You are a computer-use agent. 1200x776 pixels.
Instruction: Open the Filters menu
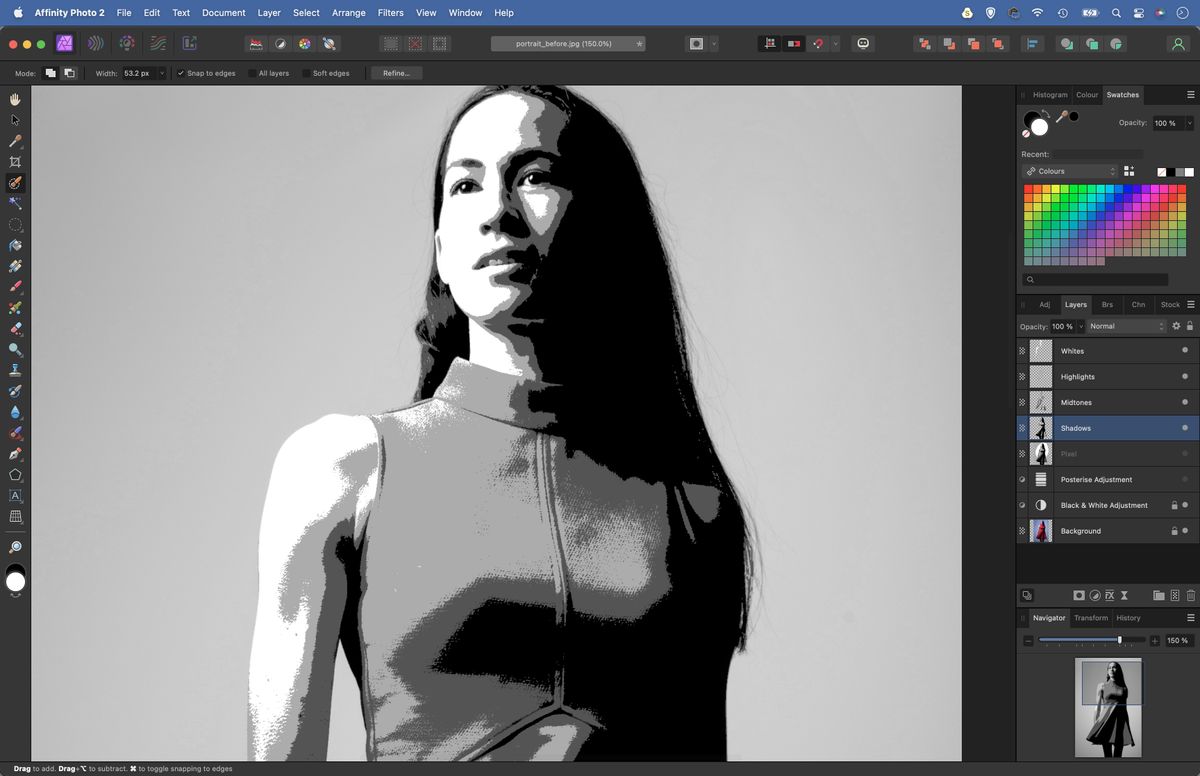pyautogui.click(x=390, y=13)
